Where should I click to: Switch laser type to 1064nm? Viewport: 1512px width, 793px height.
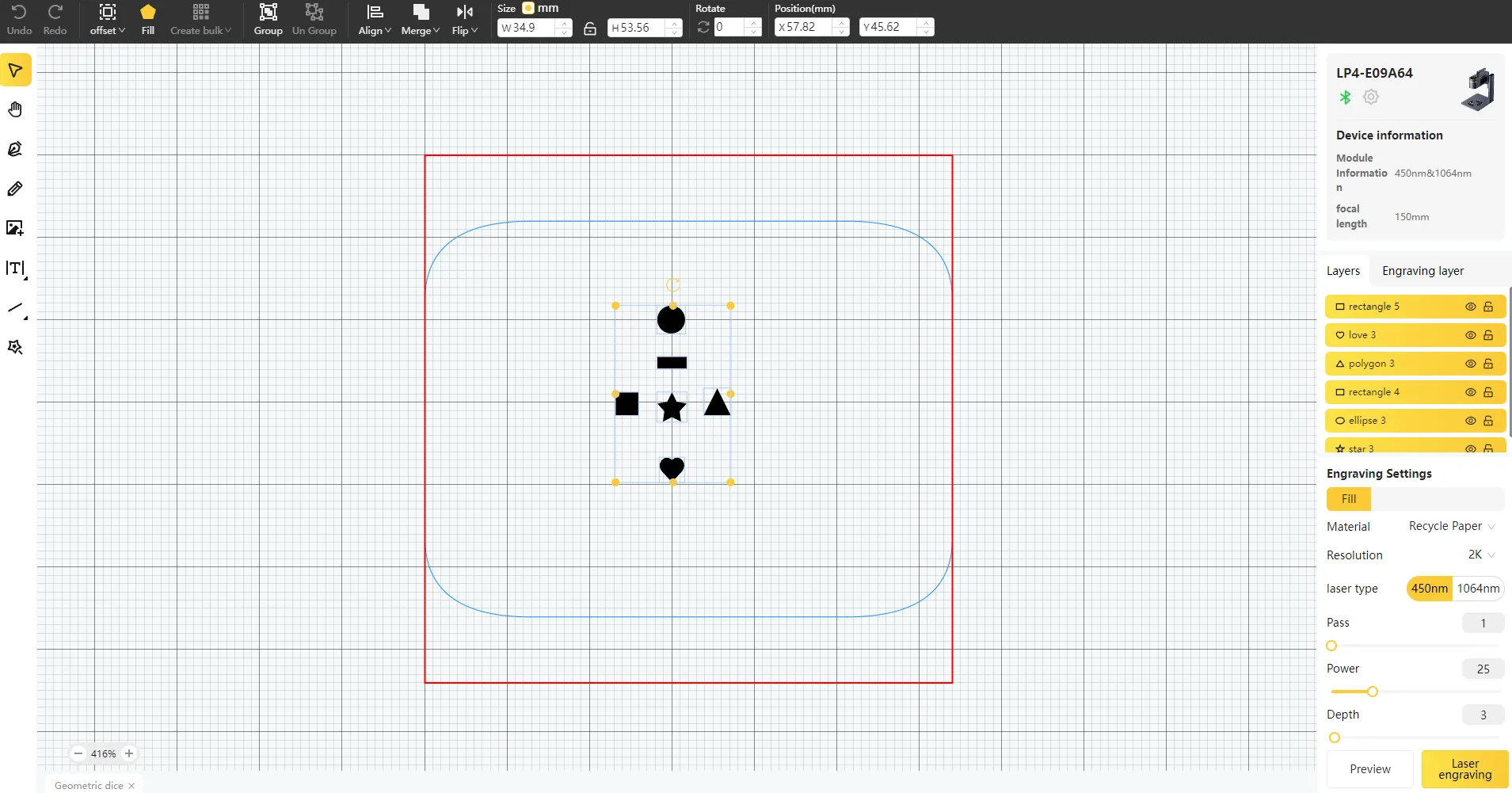coord(1478,589)
